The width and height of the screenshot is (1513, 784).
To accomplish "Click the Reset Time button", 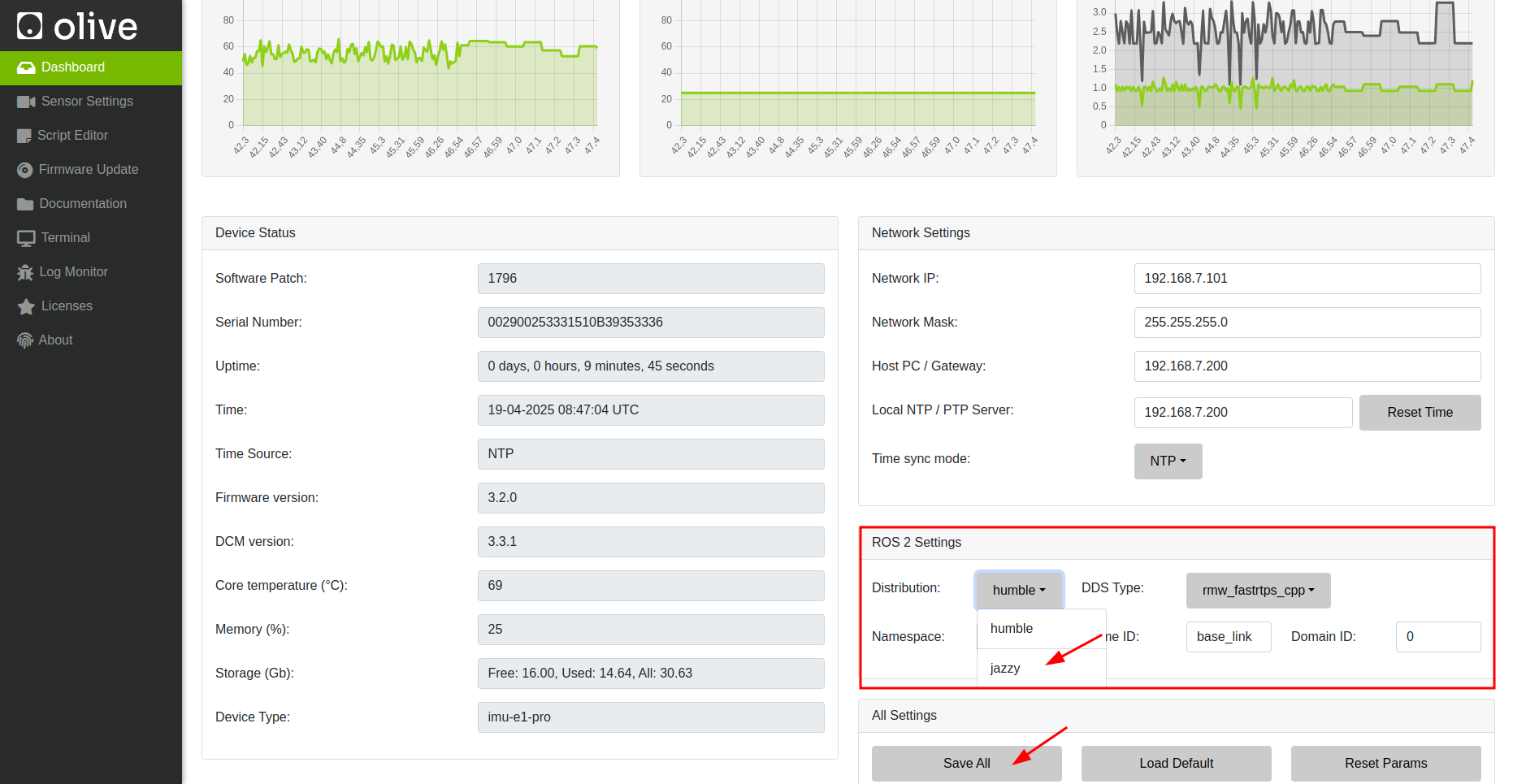I will point(1420,413).
